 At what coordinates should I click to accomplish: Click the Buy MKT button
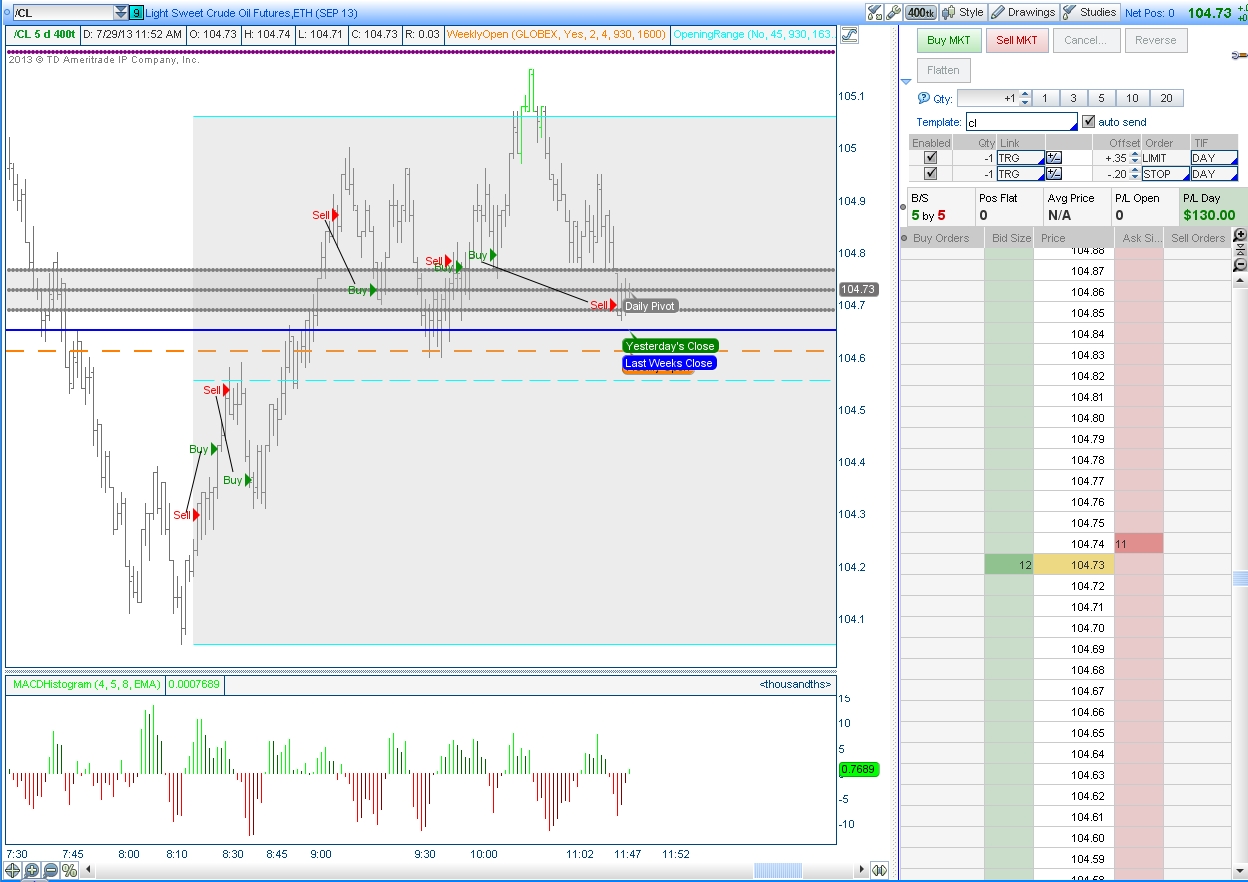coord(949,40)
